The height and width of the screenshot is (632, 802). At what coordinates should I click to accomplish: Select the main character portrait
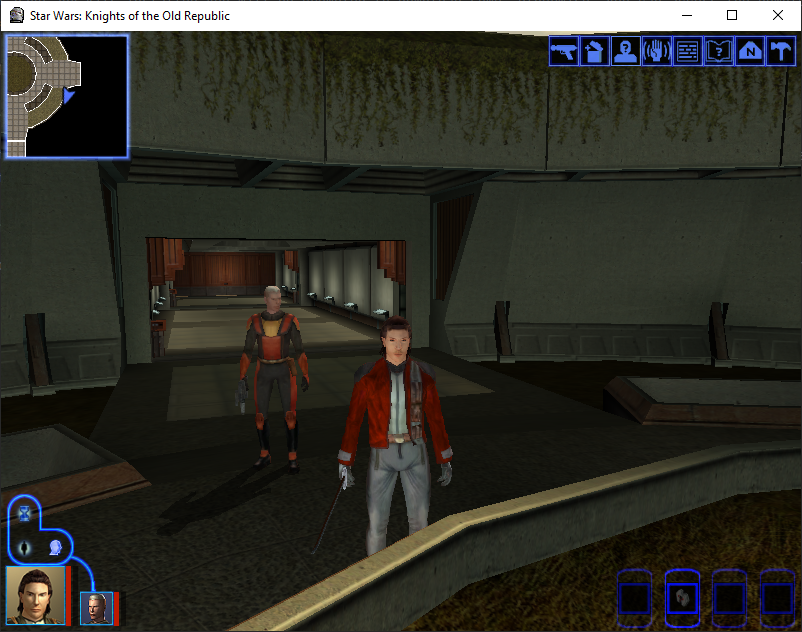pyautogui.click(x=35, y=595)
